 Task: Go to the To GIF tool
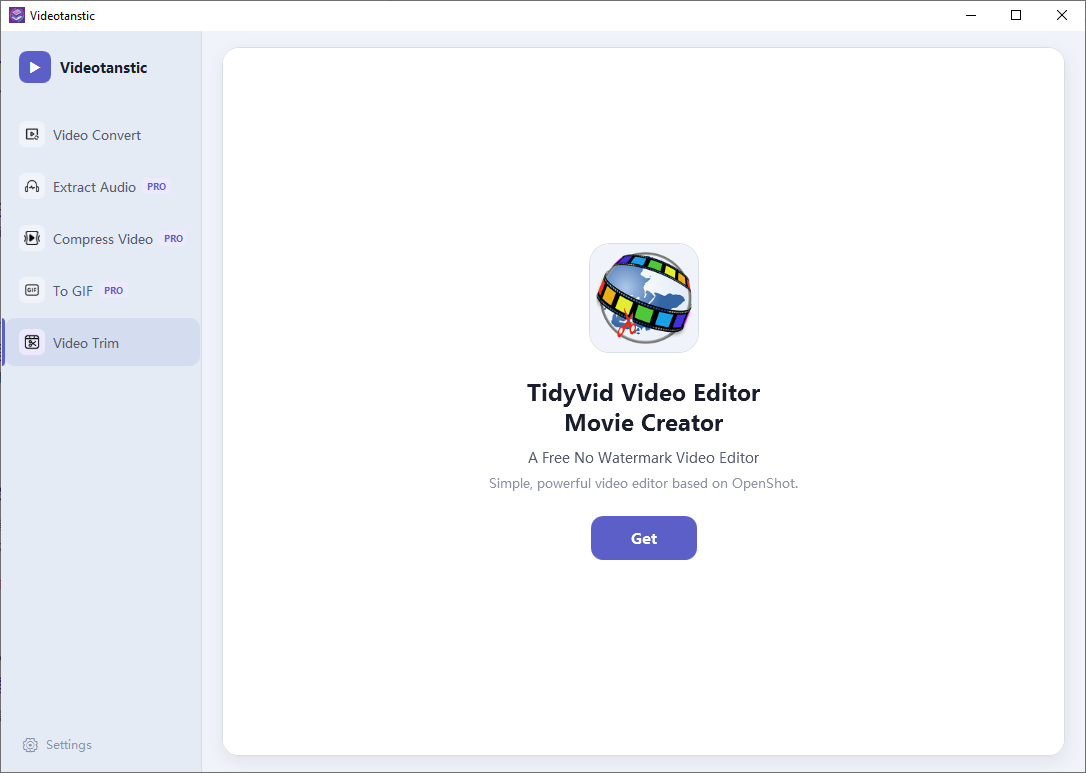coord(103,291)
